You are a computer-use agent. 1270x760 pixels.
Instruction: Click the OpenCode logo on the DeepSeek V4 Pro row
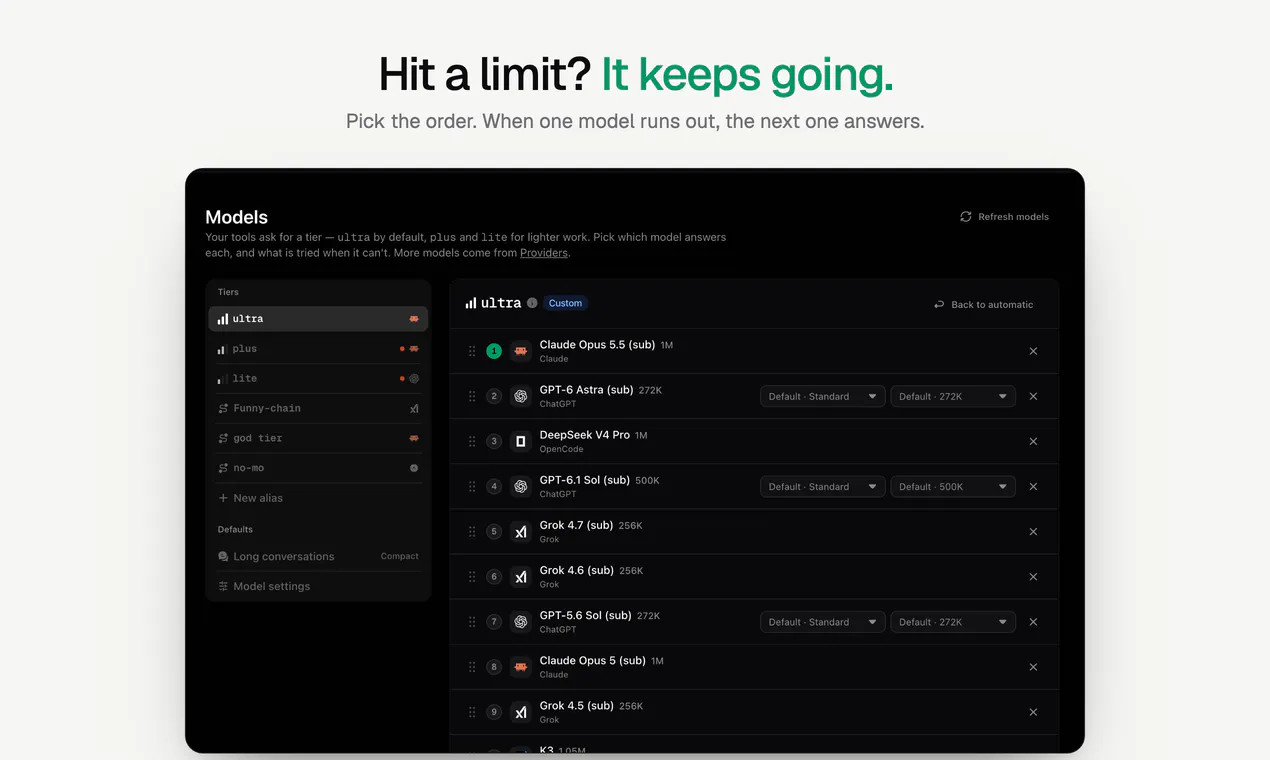pyautogui.click(x=520, y=441)
